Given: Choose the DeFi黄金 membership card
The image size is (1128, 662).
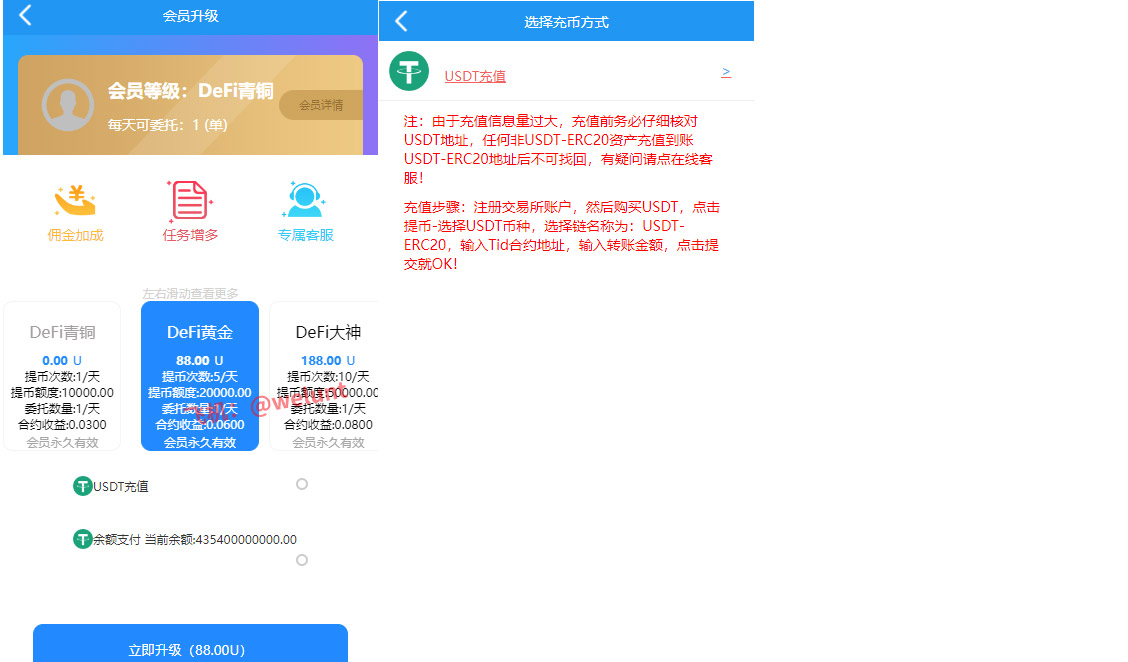Looking at the screenshot, I should click(200, 376).
